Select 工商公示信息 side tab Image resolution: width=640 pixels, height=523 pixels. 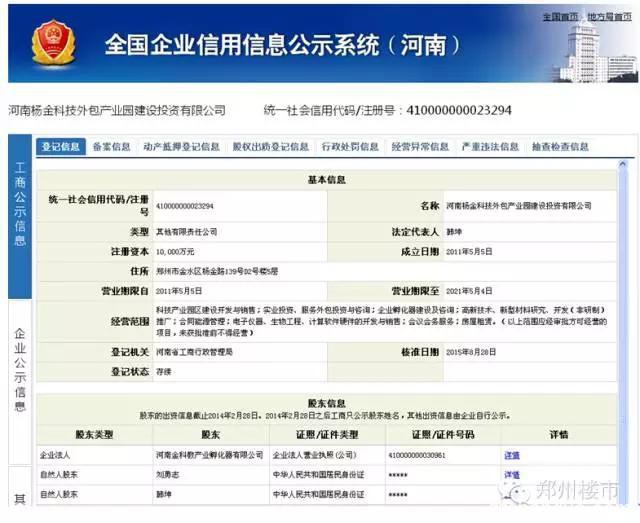[20, 216]
